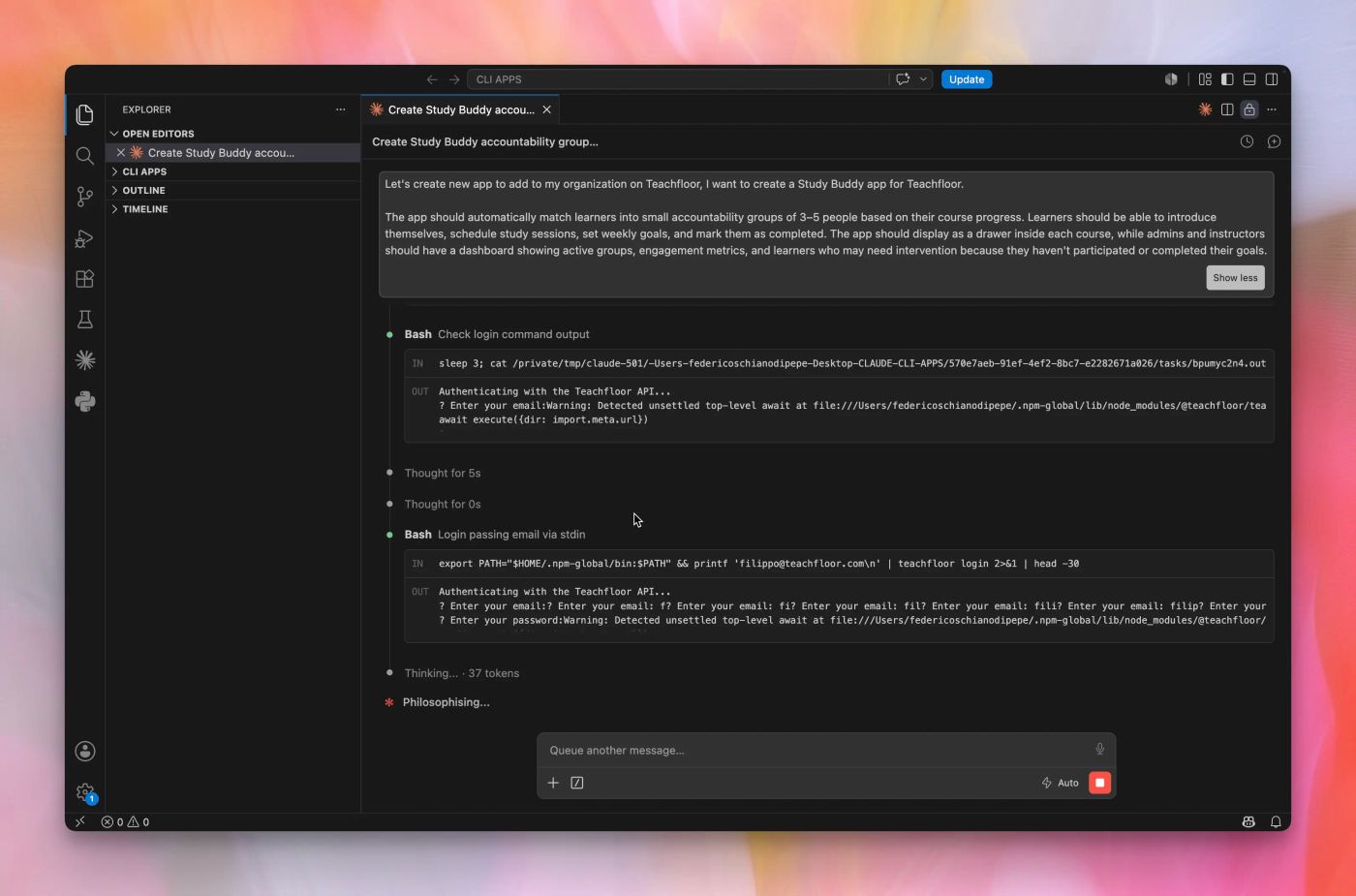Open the slash commands menu
The height and width of the screenshot is (896, 1356).
pyautogui.click(x=577, y=783)
